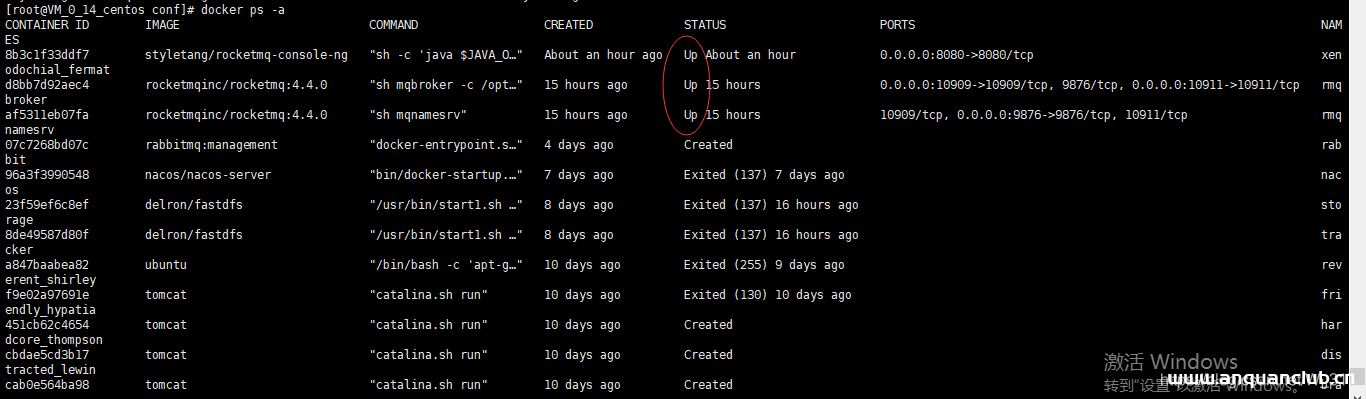This screenshot has width=1366, height=399.
Task: Click the "bin/docker-startup.…" command
Action: point(446,175)
